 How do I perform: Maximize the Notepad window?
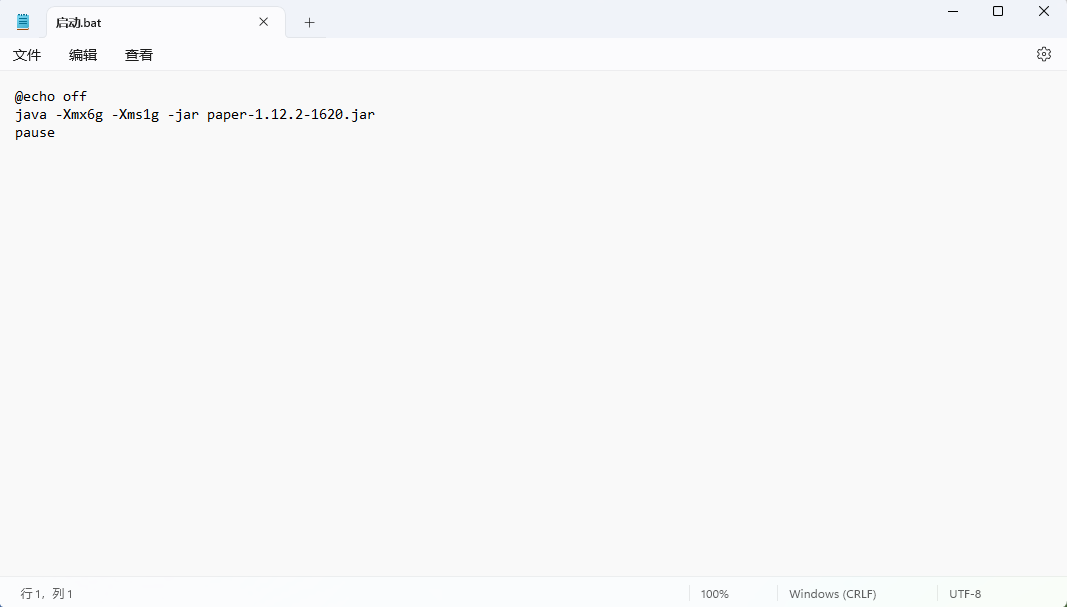tap(998, 11)
